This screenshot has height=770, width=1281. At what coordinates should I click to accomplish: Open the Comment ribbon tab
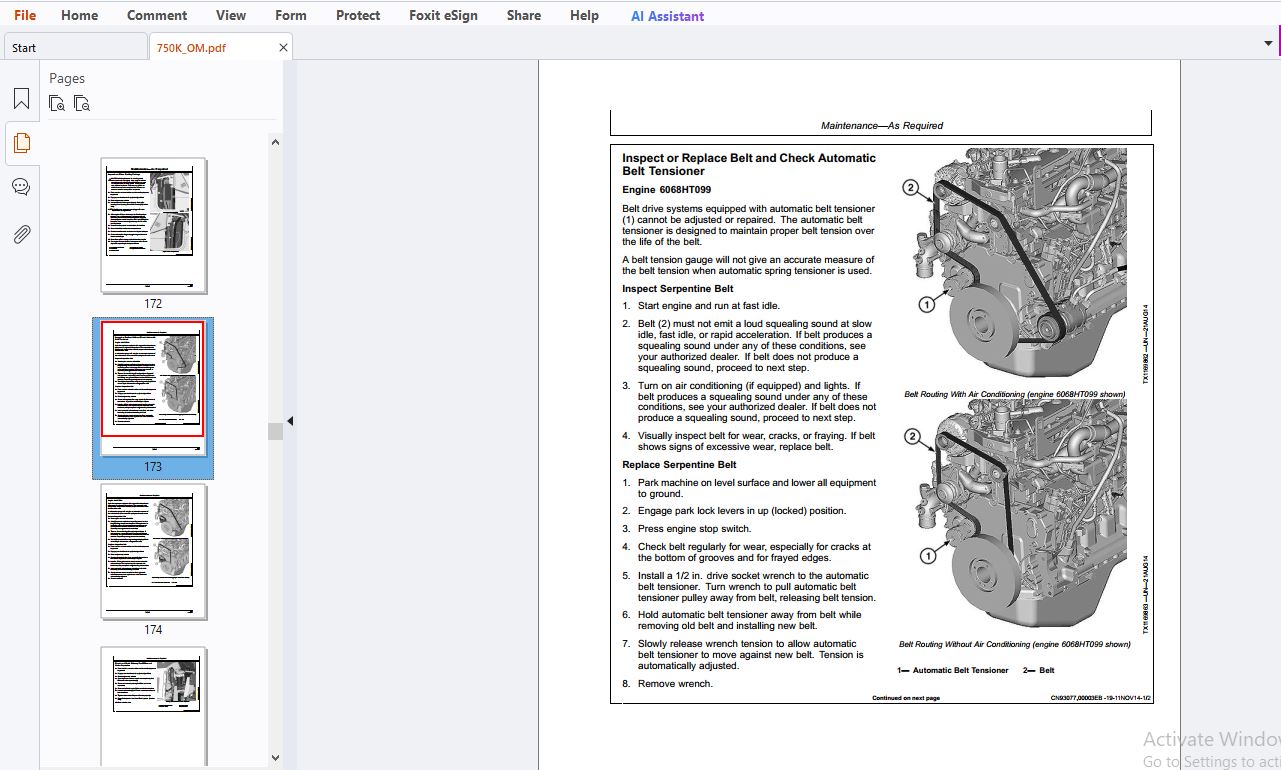[x=157, y=15]
